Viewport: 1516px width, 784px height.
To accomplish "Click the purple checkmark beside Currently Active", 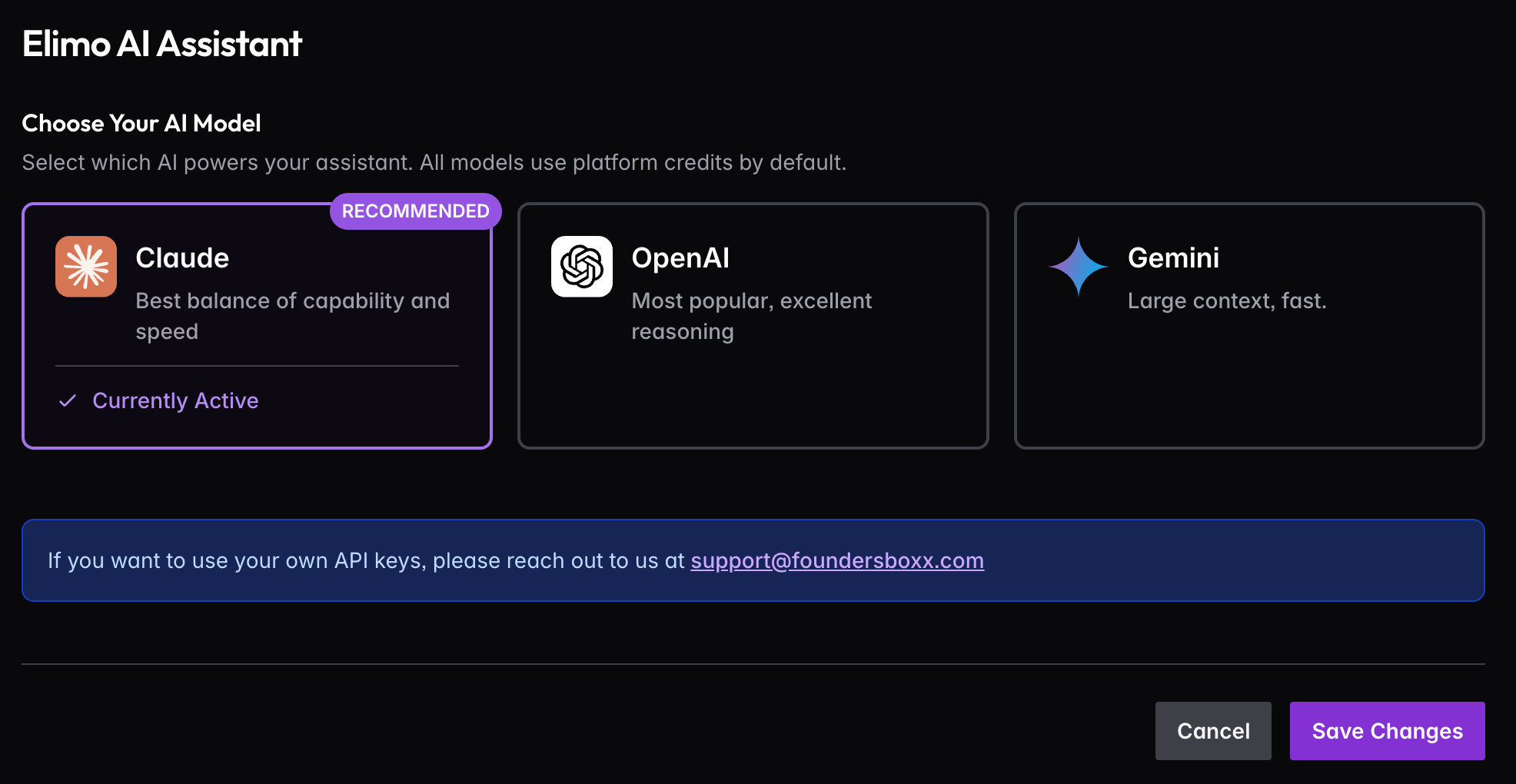I will pos(68,400).
